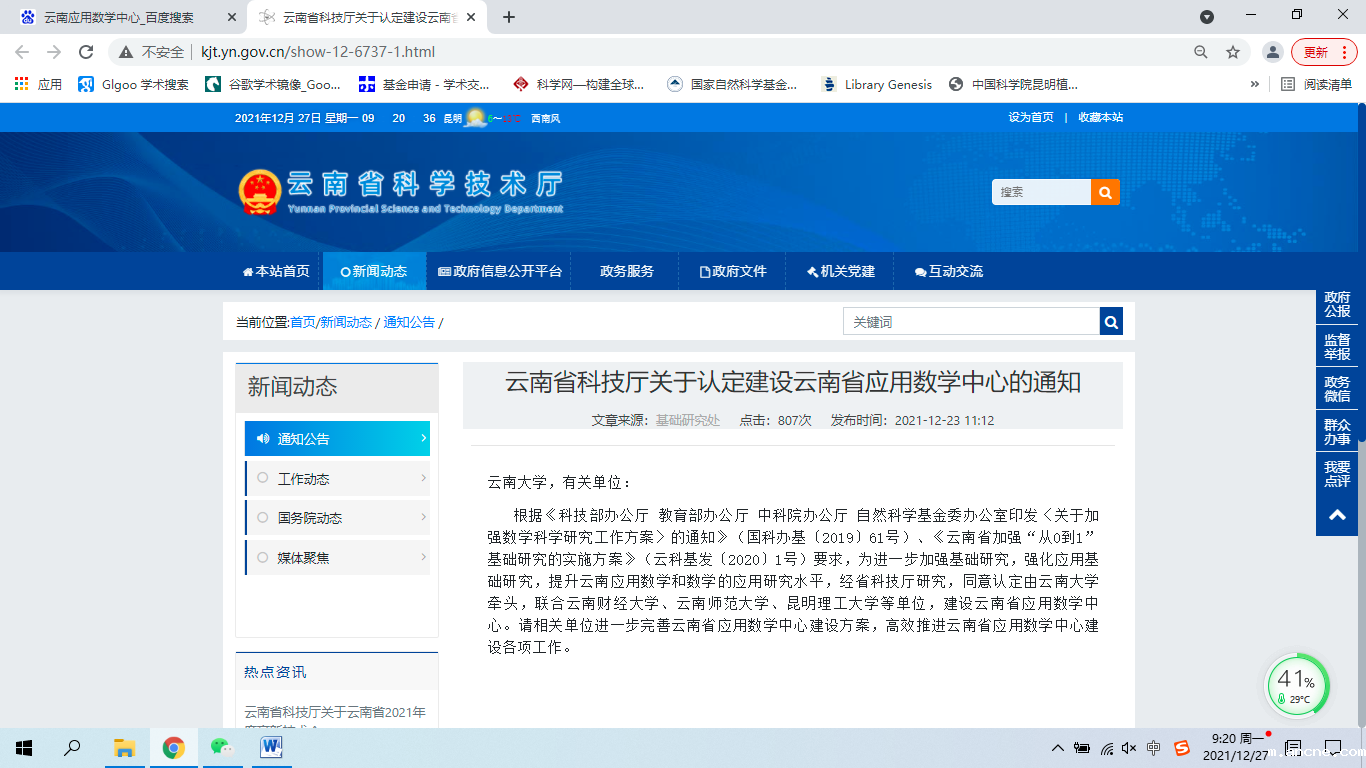
Task: Open the Chrome profile avatar icon
Action: click(1272, 52)
